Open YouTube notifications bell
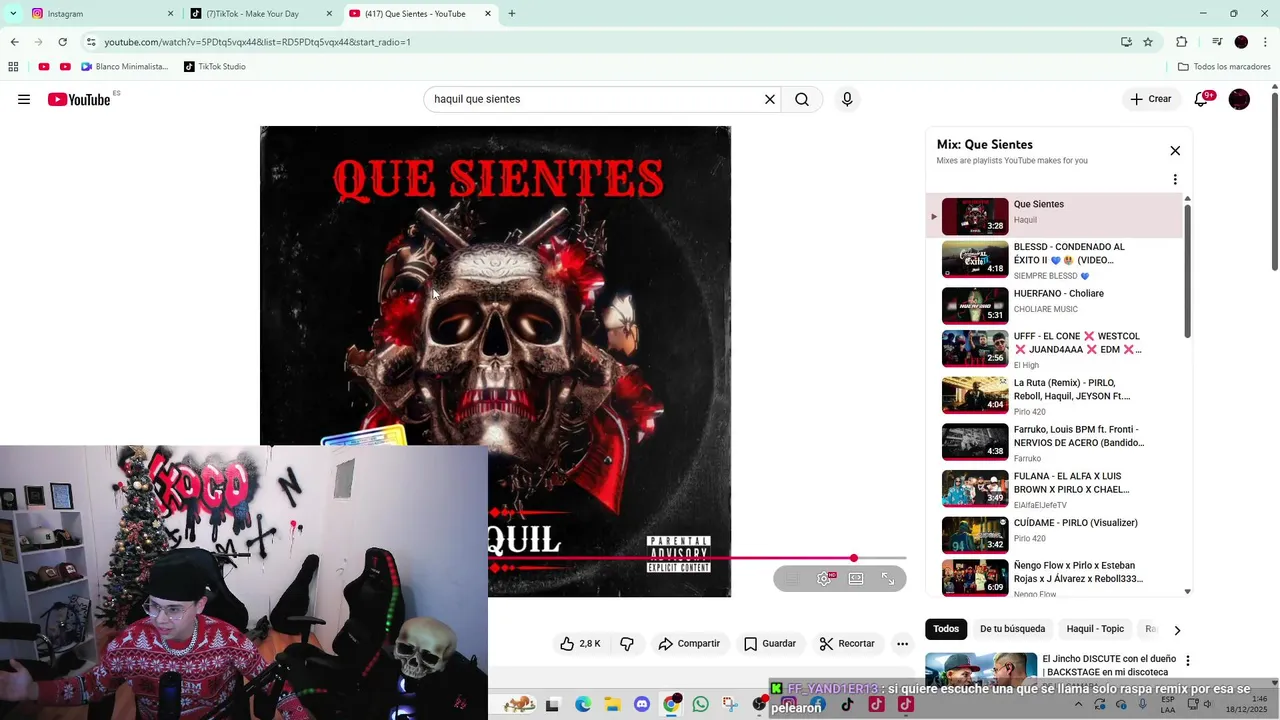1280x720 pixels. (1201, 99)
